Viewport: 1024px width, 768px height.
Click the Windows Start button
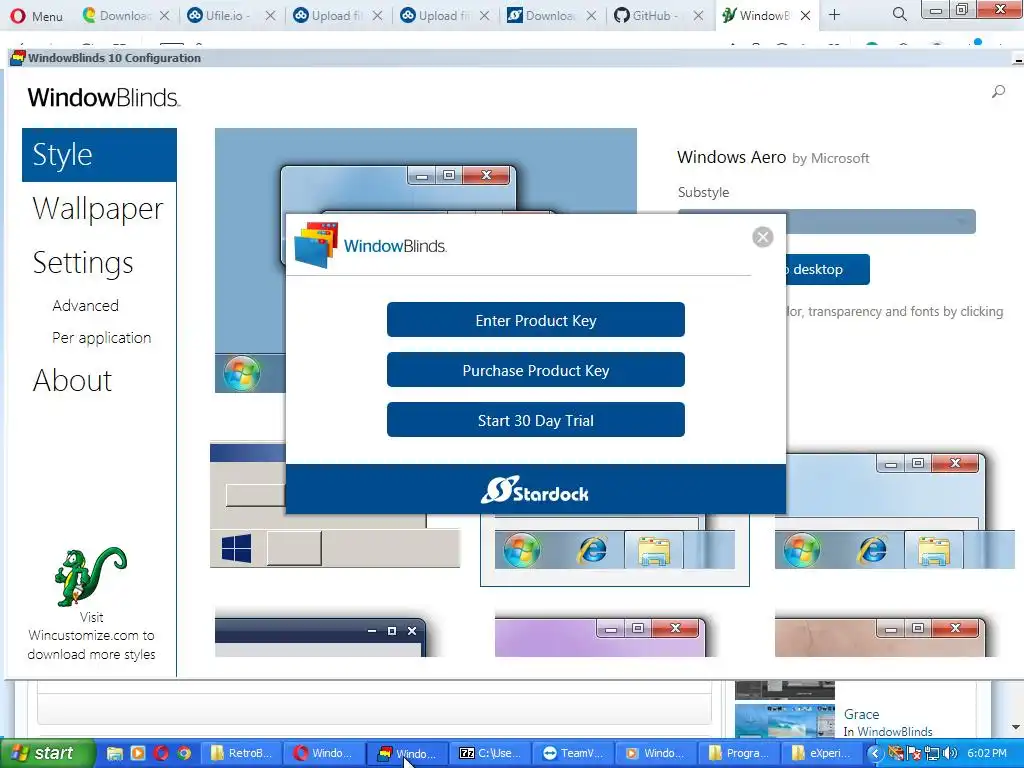47,753
